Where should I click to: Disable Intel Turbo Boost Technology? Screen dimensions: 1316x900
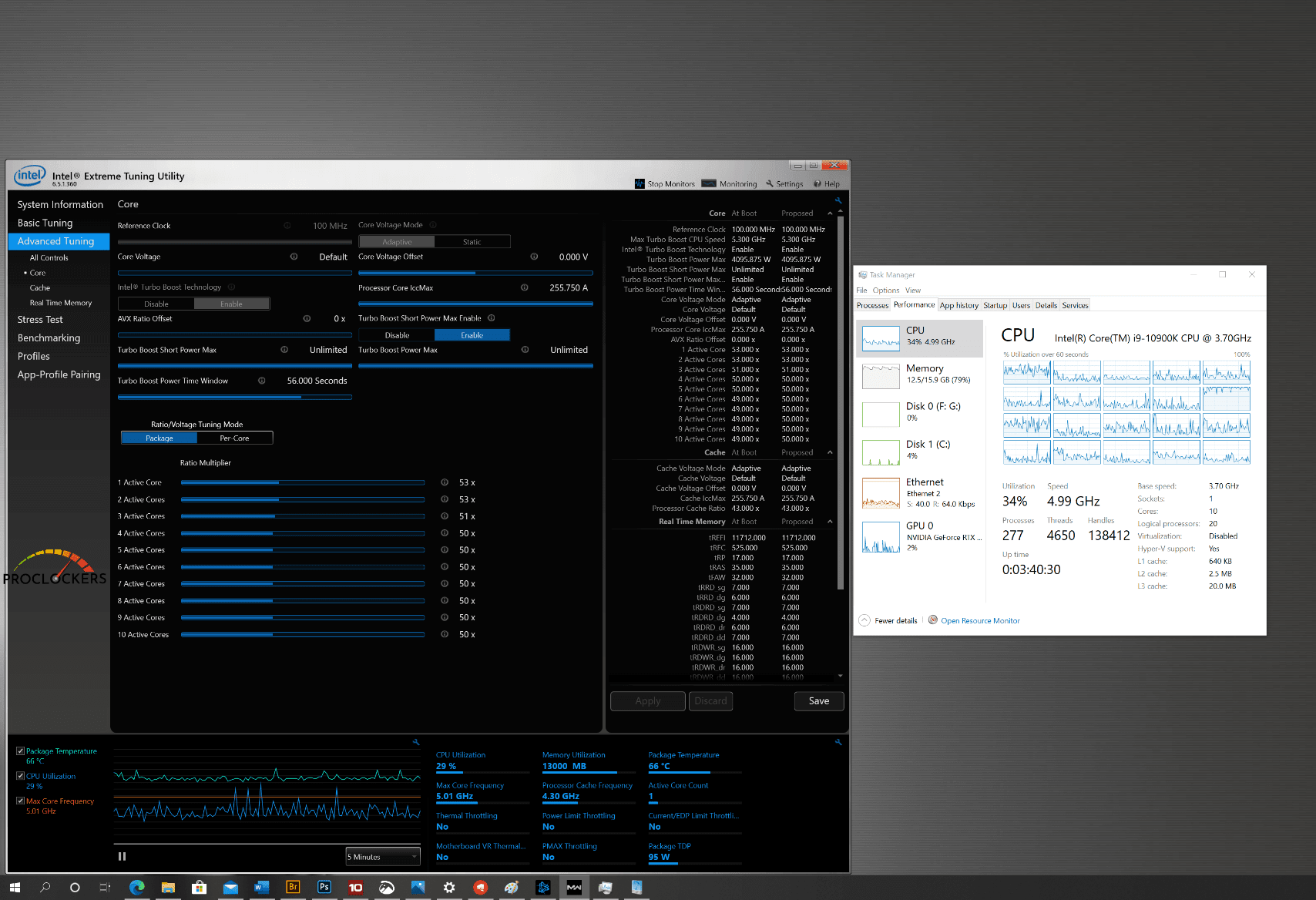[156, 304]
